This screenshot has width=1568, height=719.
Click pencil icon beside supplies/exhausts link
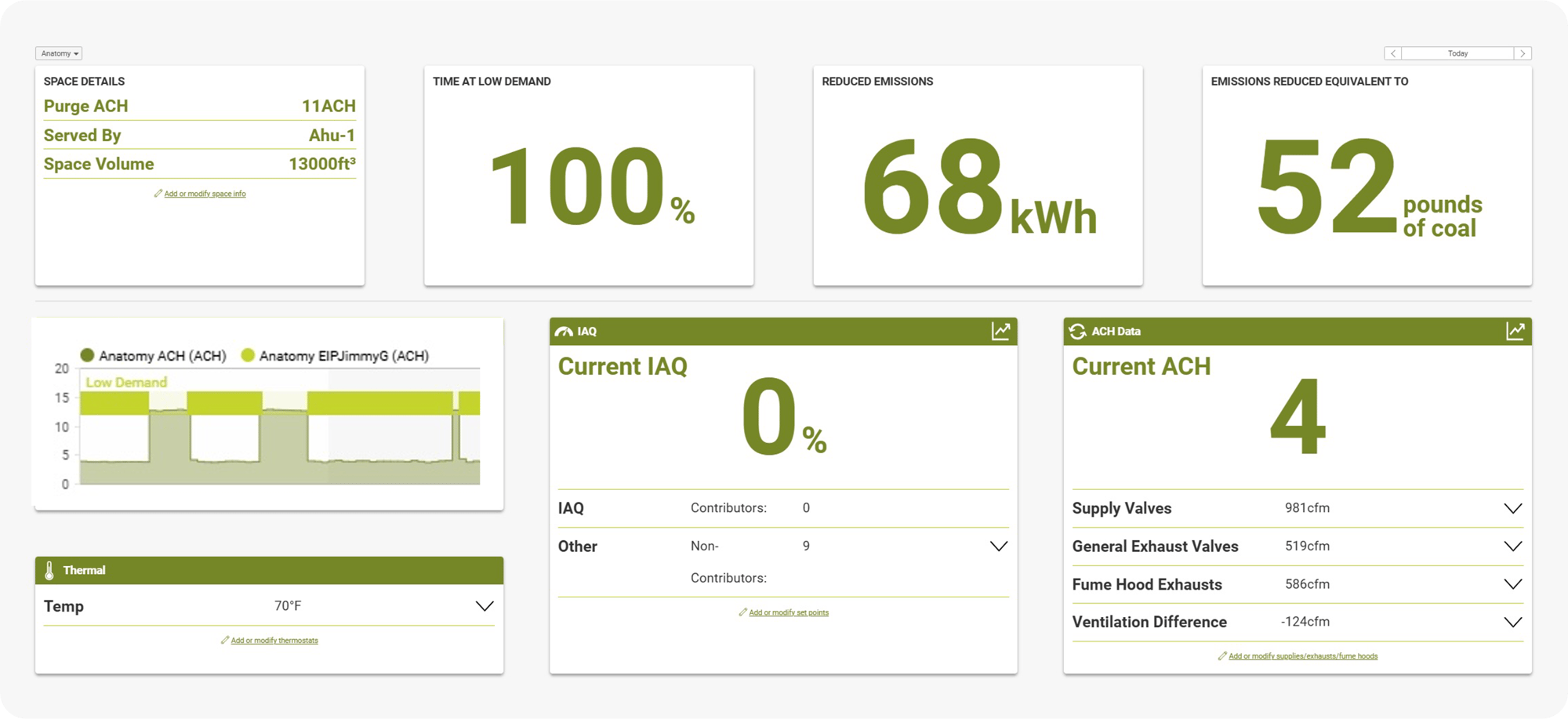[1222, 655]
